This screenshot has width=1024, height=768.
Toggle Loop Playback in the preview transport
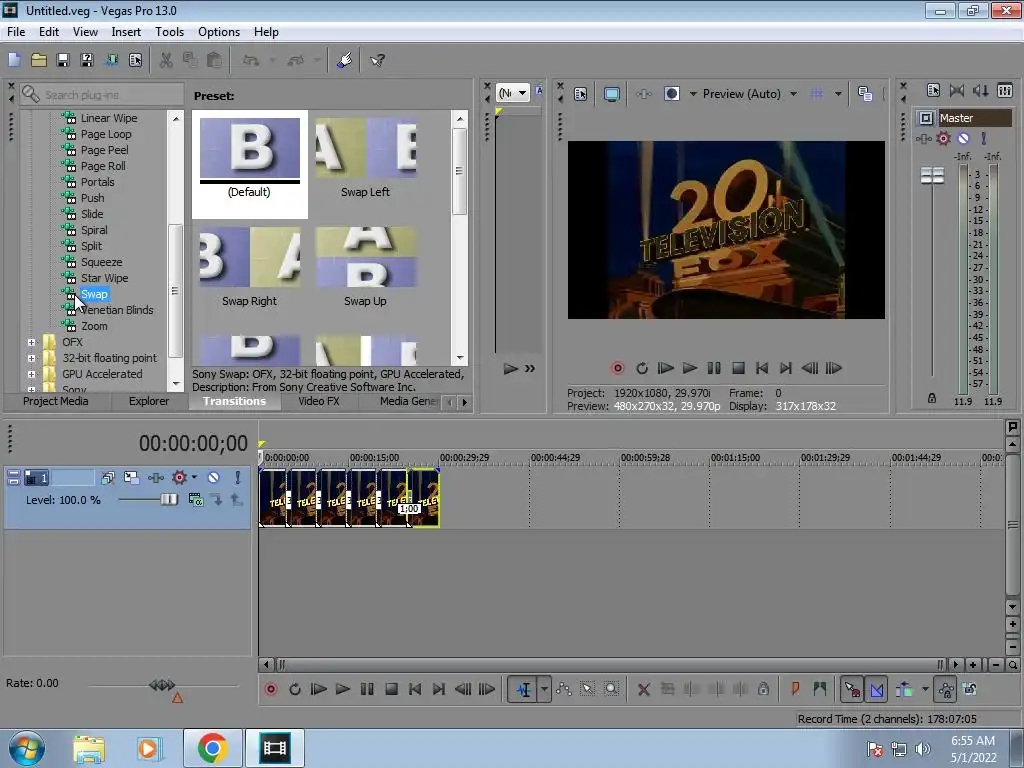642,368
